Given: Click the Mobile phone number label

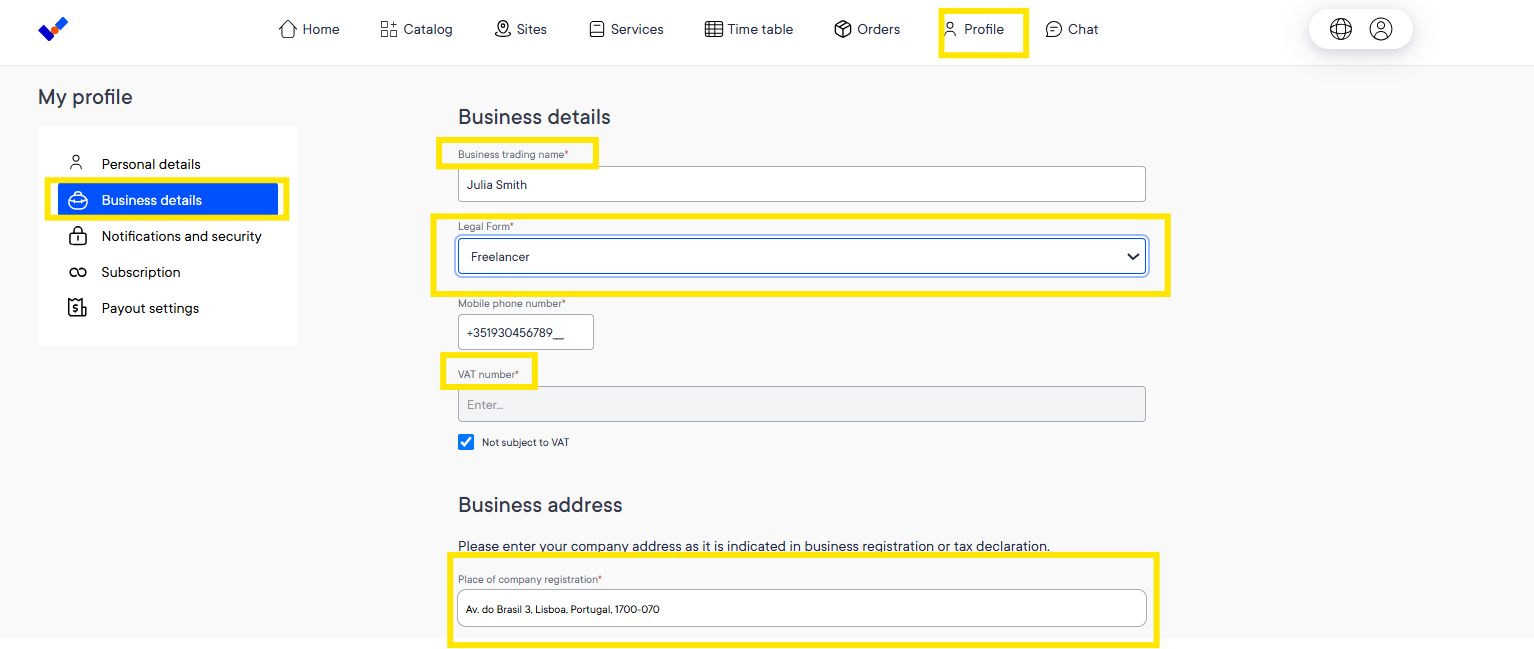Looking at the screenshot, I should (512, 303).
